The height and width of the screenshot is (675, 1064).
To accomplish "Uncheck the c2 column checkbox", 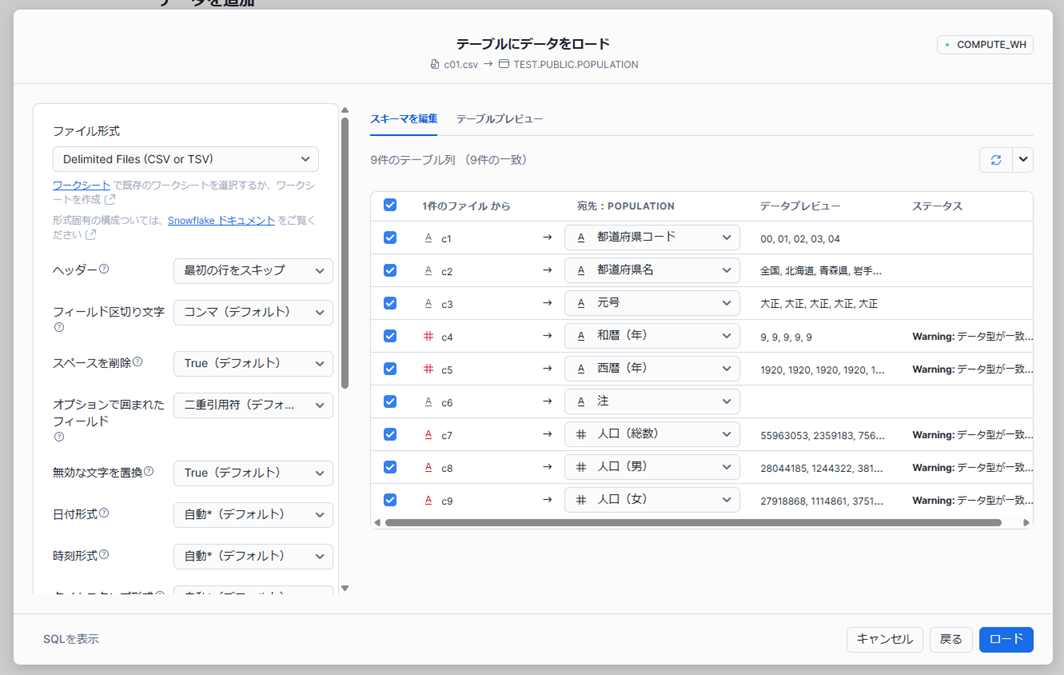I will (390, 270).
